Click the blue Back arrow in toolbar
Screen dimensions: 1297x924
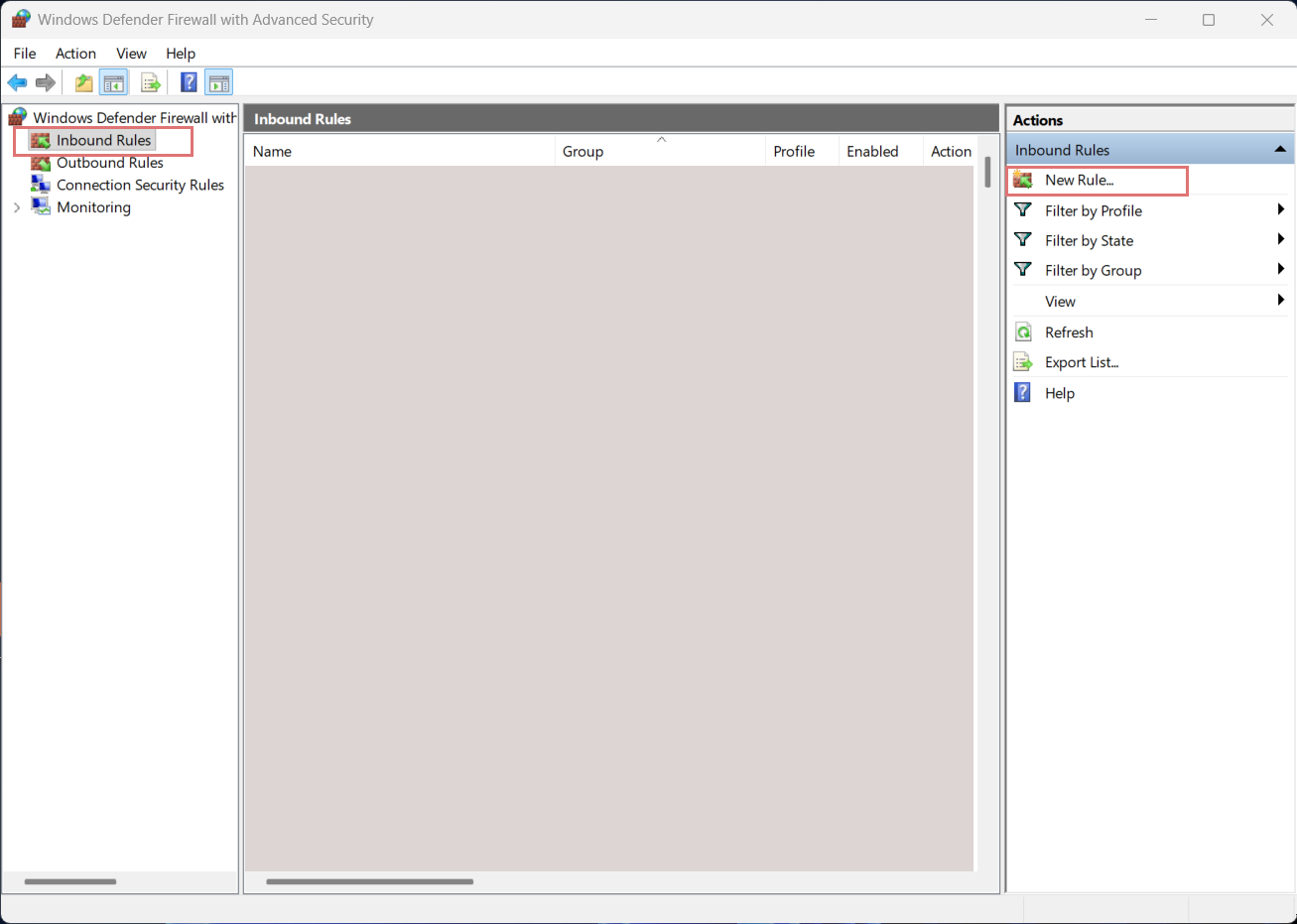[17, 82]
